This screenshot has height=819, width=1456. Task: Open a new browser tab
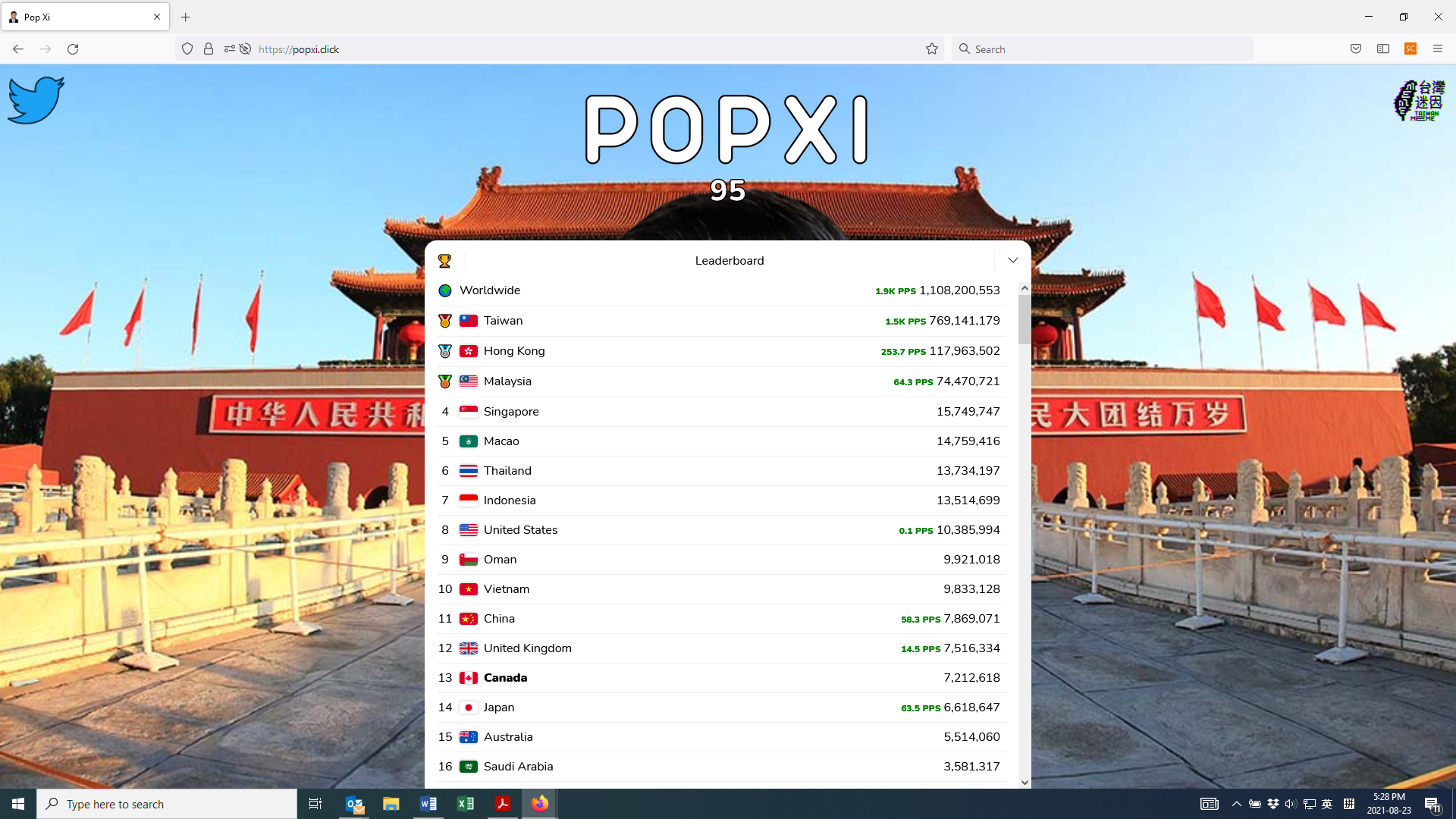186,17
